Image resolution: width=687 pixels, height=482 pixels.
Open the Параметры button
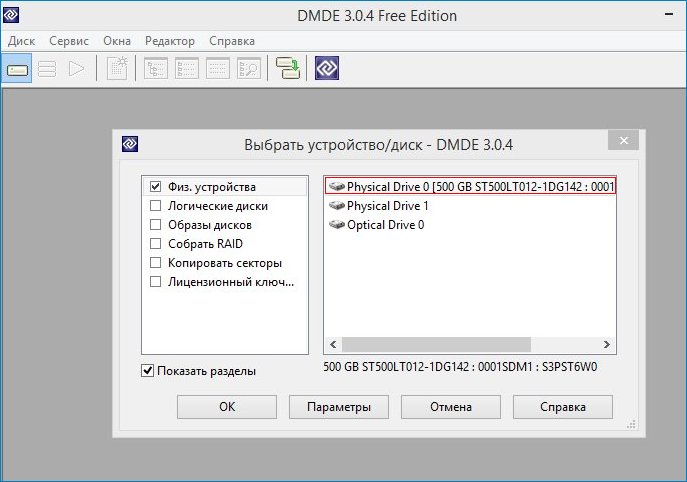click(x=339, y=407)
